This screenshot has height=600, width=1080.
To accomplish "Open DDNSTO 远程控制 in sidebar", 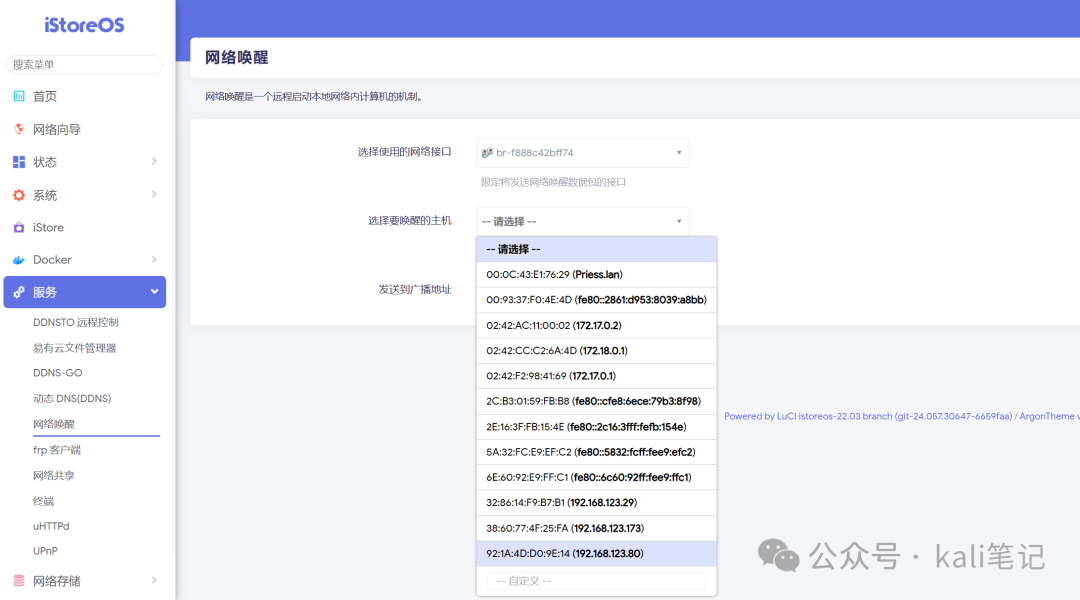I will 75,322.
